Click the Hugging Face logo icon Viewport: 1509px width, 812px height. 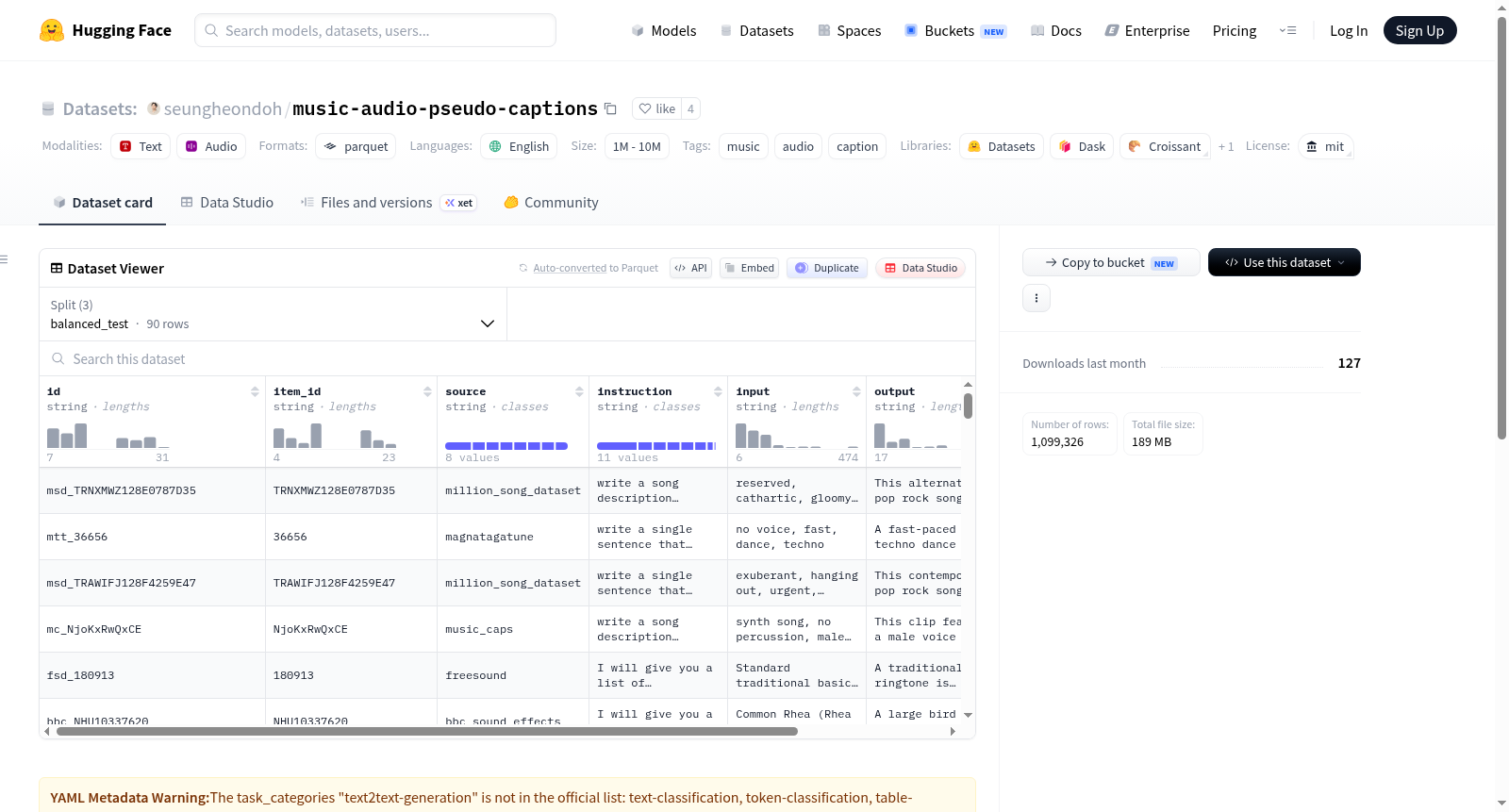[52, 30]
